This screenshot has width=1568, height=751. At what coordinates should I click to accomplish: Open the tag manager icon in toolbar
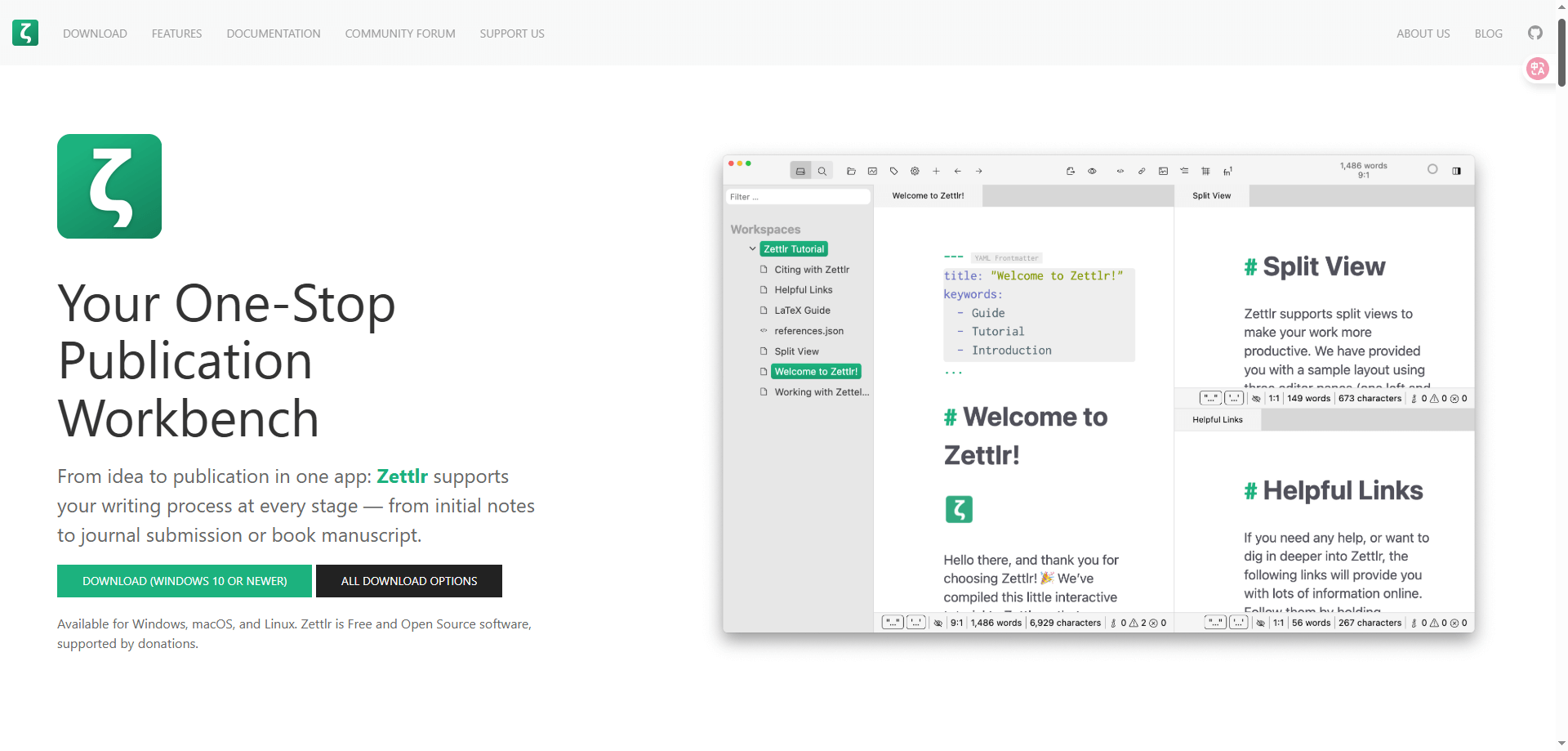point(893,171)
